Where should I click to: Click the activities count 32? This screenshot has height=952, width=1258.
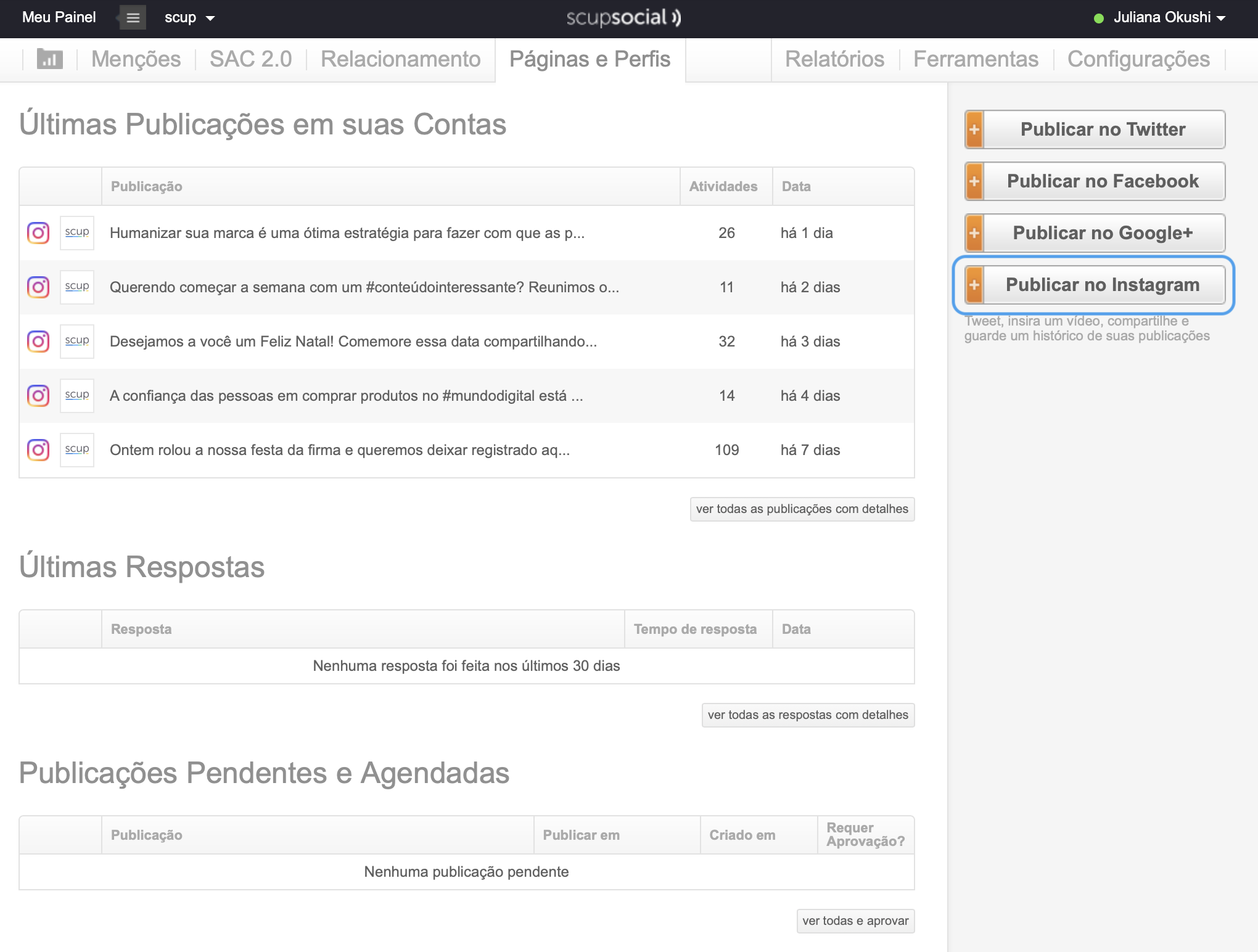[726, 342]
